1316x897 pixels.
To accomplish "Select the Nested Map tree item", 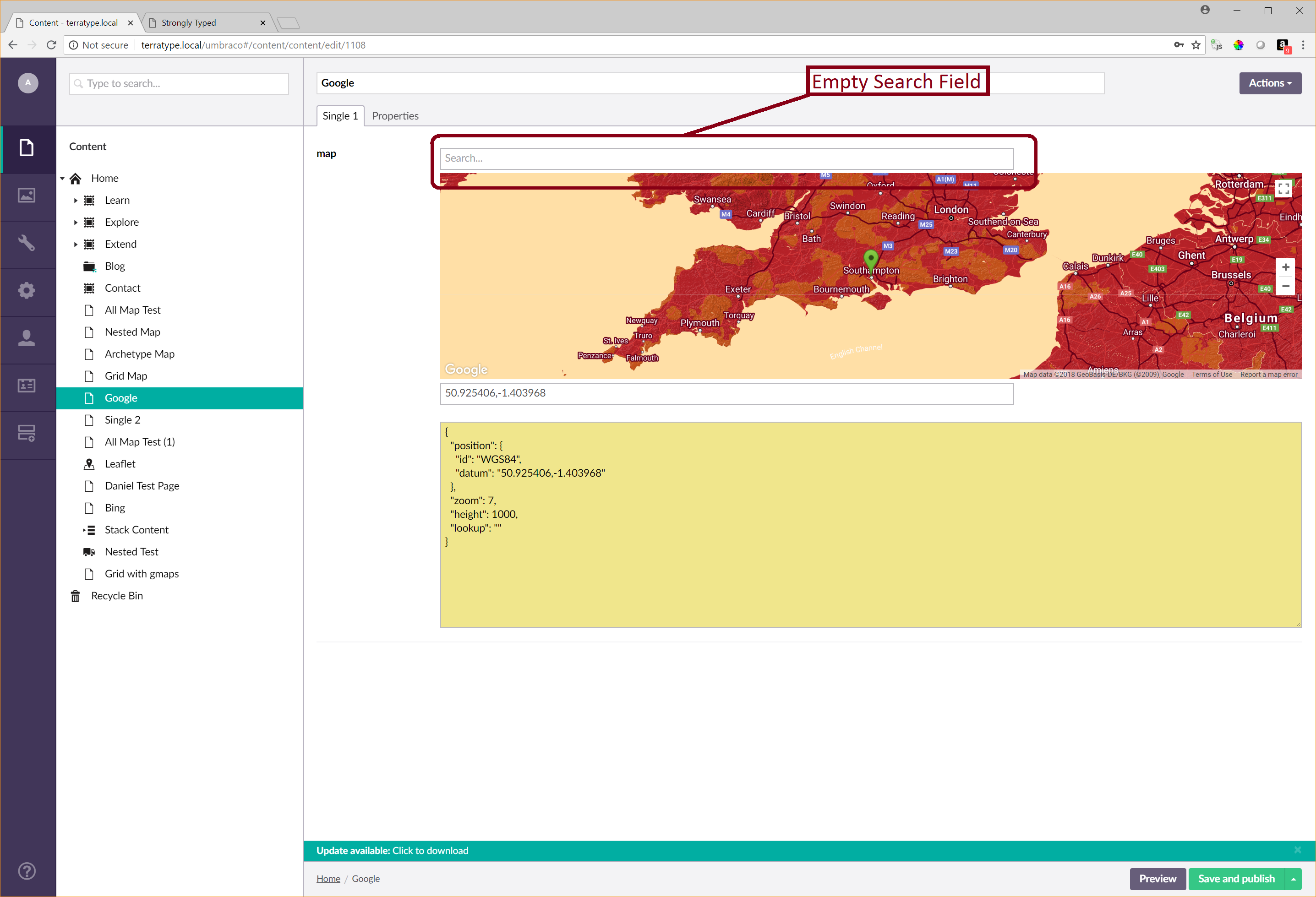I will (x=132, y=332).
